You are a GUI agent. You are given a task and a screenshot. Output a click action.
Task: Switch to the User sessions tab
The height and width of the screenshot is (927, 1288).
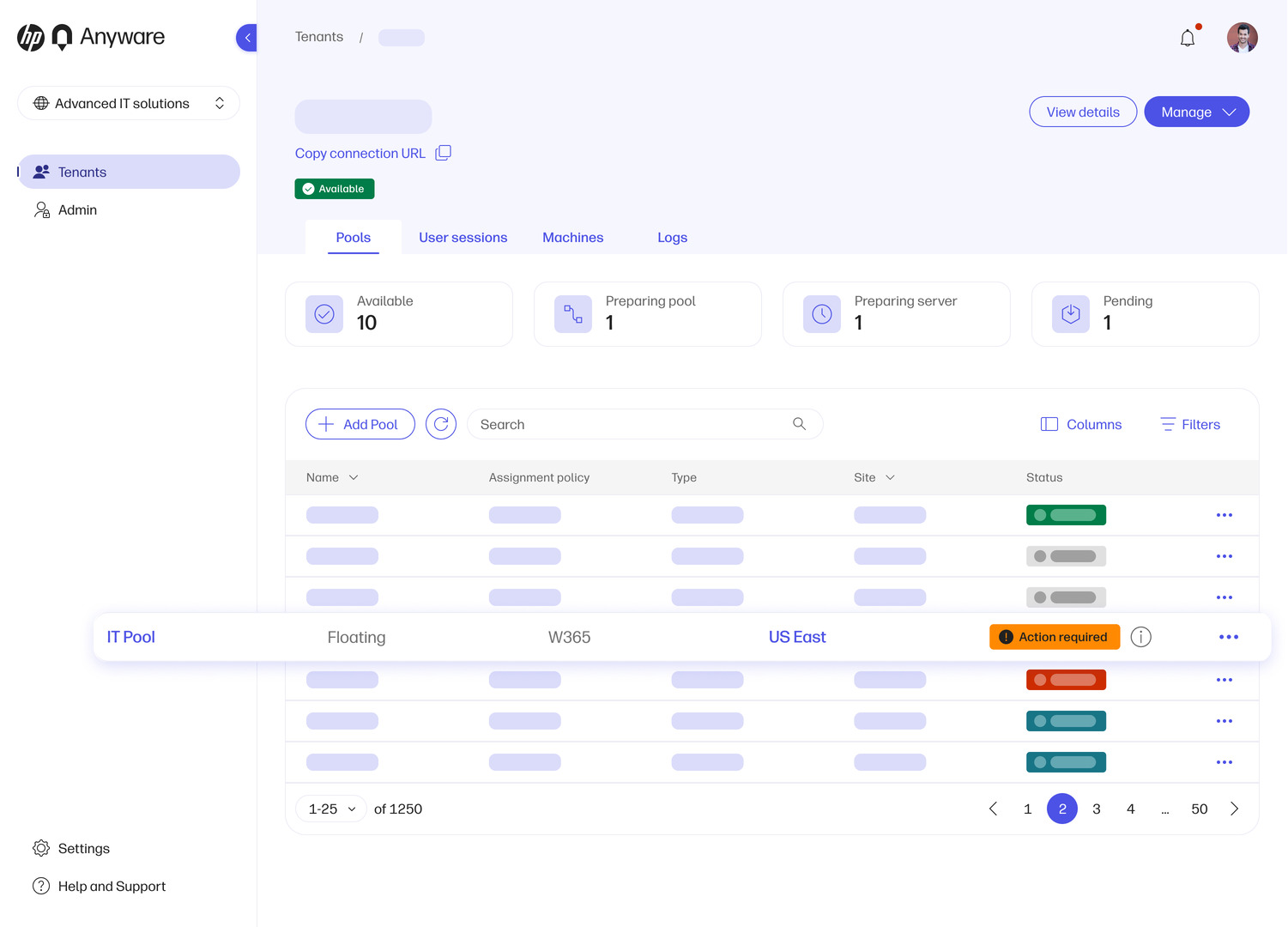point(463,238)
